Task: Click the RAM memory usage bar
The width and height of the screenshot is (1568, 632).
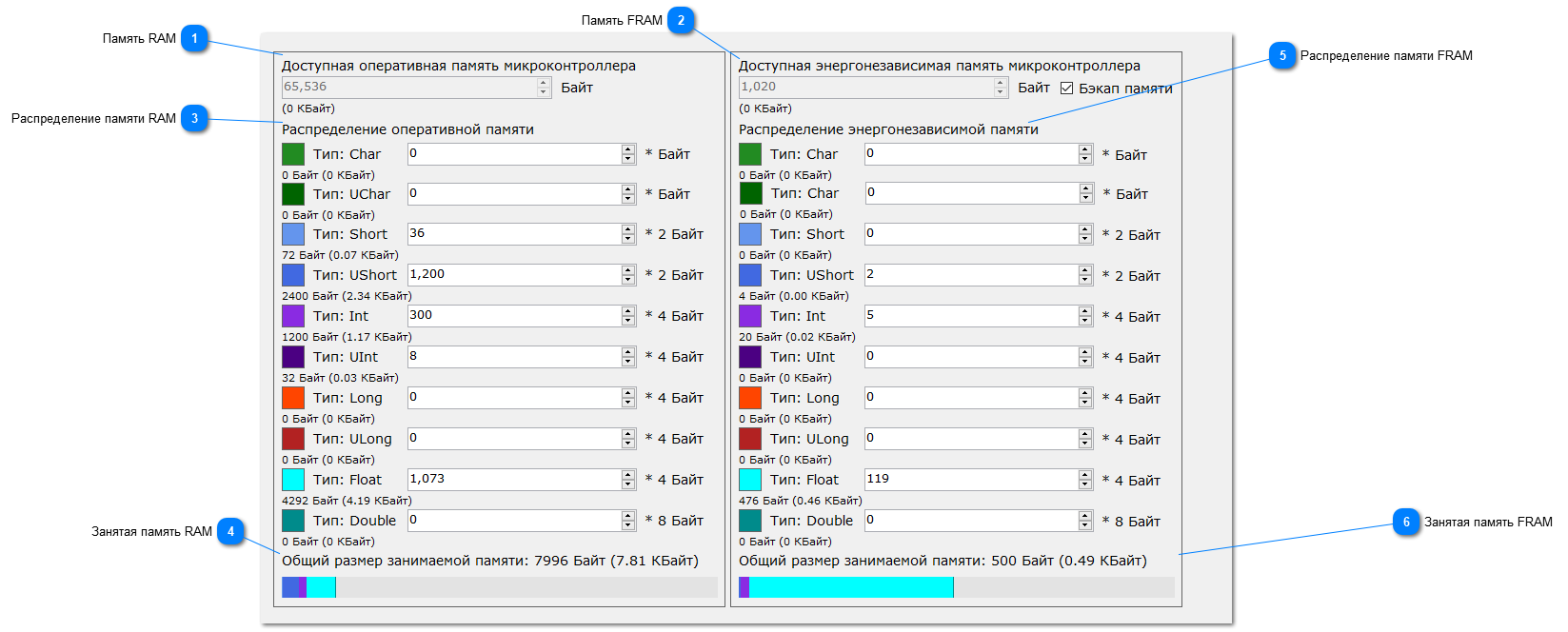Action: coord(500,587)
